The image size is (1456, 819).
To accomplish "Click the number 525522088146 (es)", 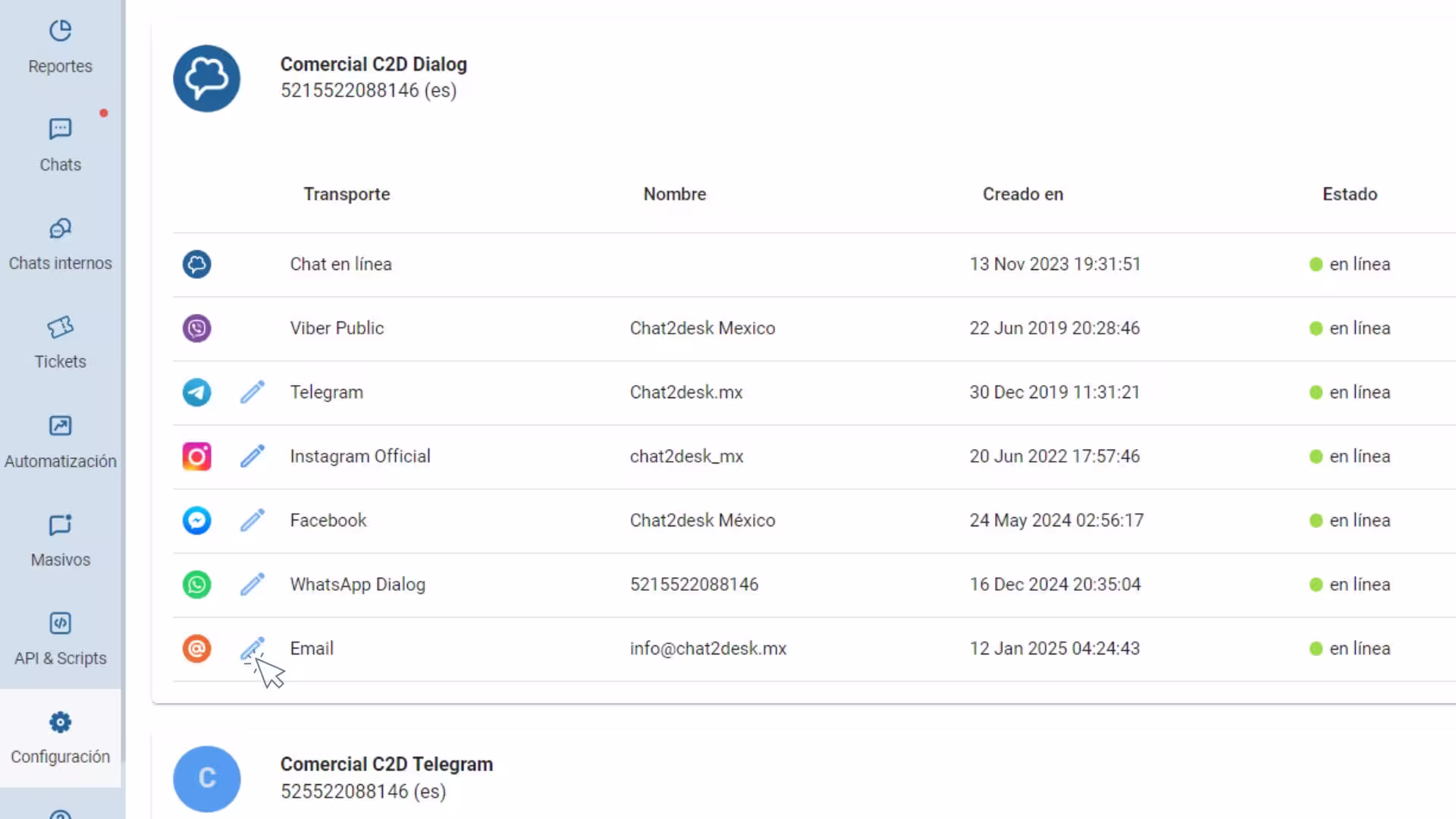I will [363, 791].
